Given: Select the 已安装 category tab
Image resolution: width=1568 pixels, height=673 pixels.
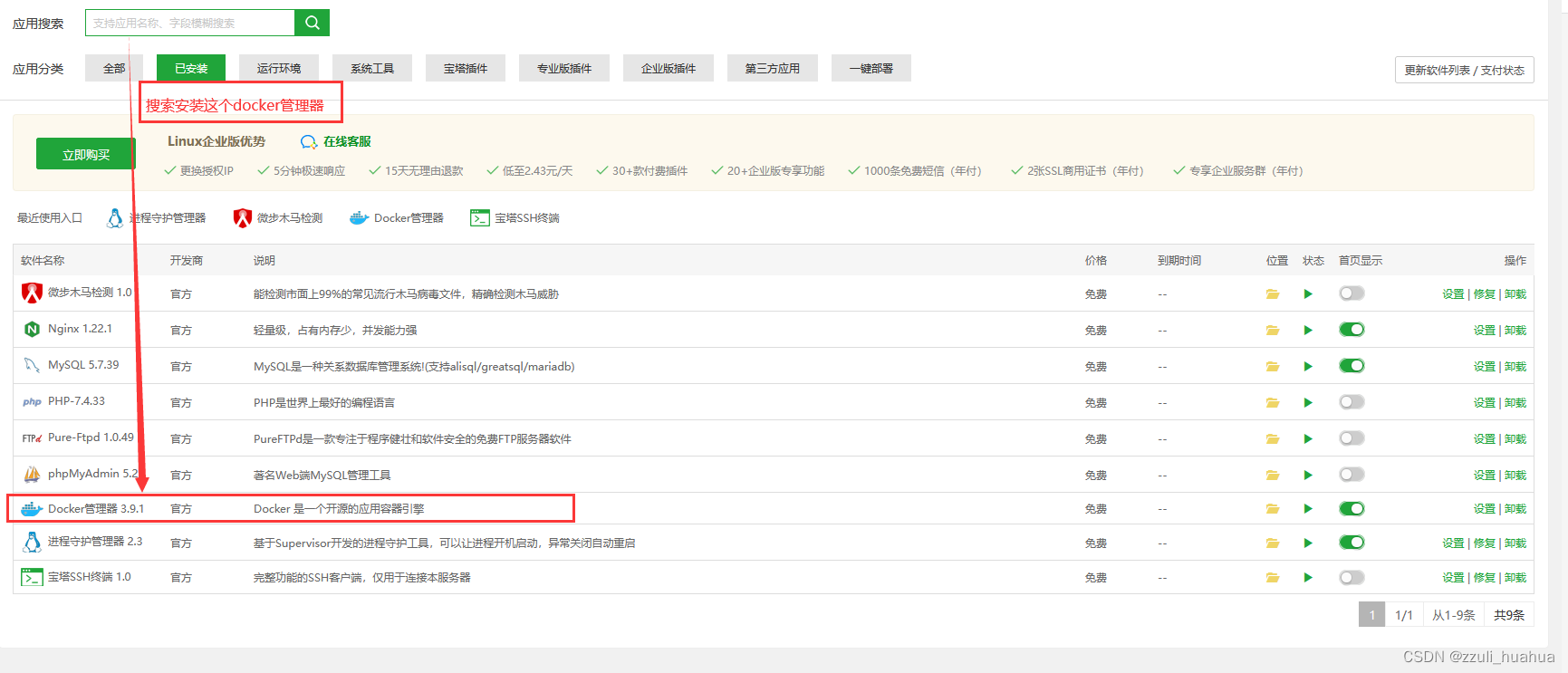Looking at the screenshot, I should pos(191,68).
